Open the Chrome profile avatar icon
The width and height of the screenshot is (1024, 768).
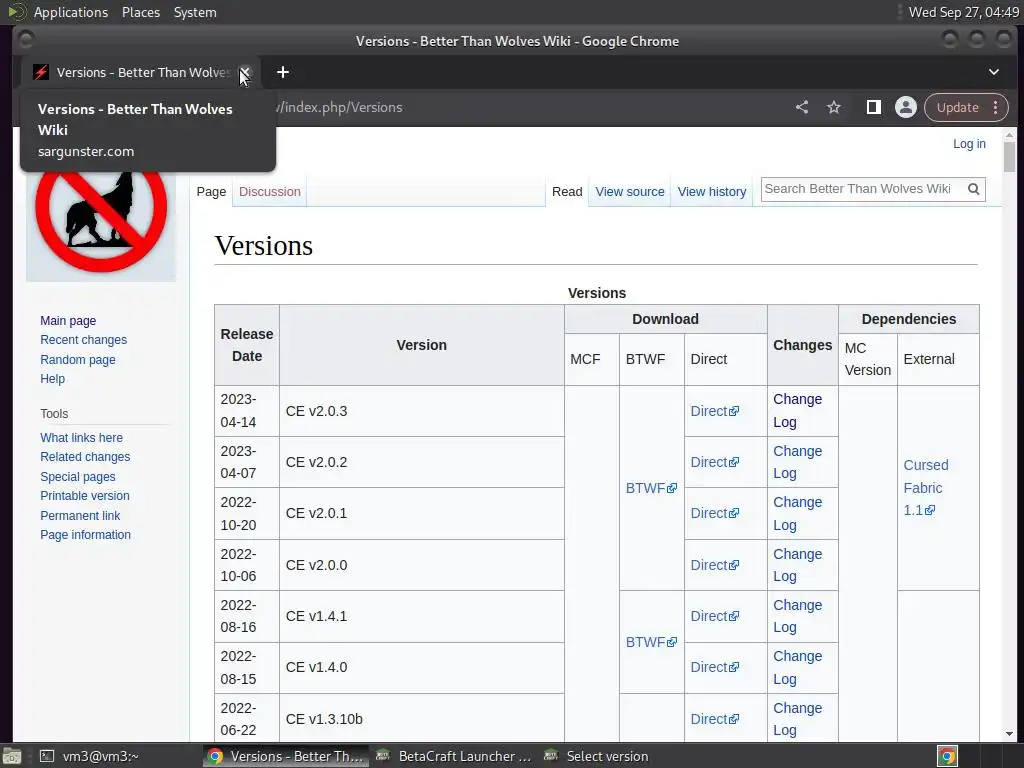906,107
